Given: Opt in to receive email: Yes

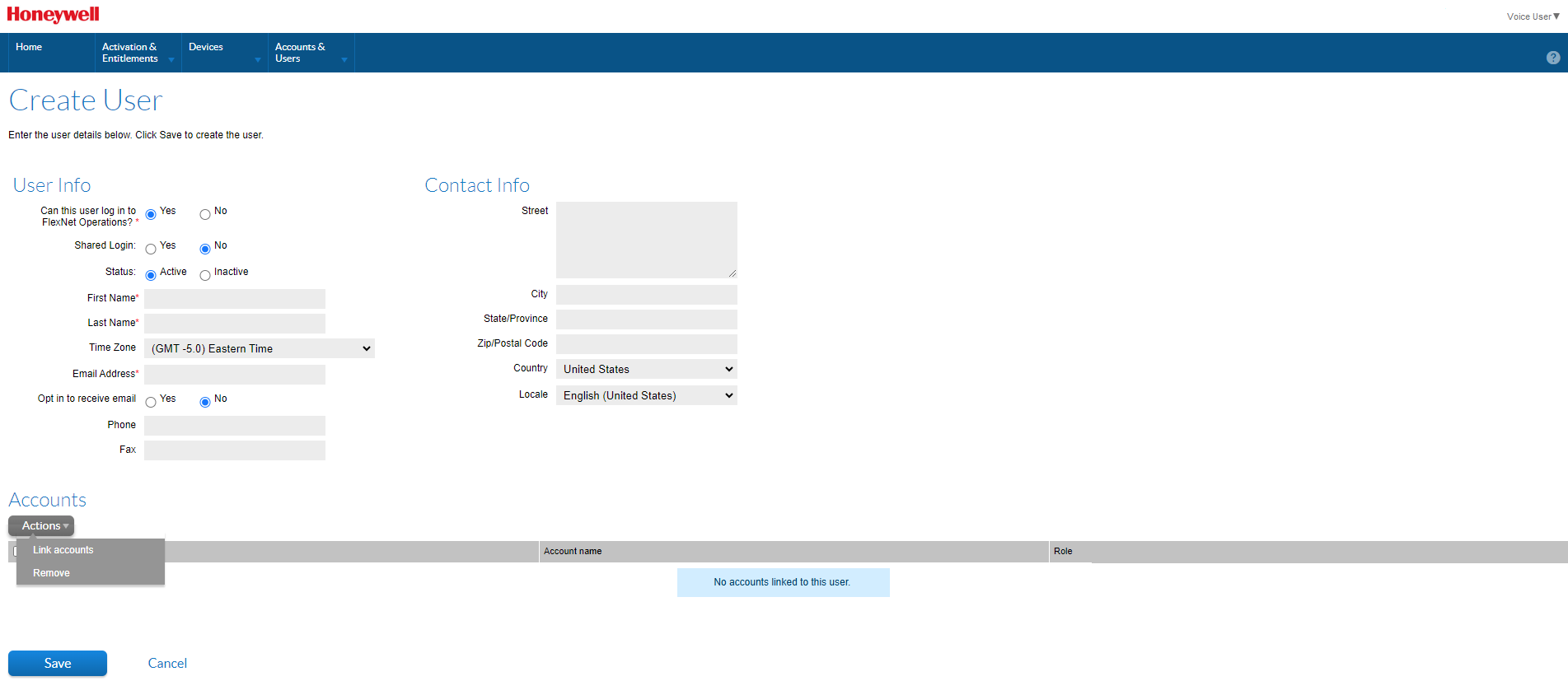Looking at the screenshot, I should [x=151, y=403].
